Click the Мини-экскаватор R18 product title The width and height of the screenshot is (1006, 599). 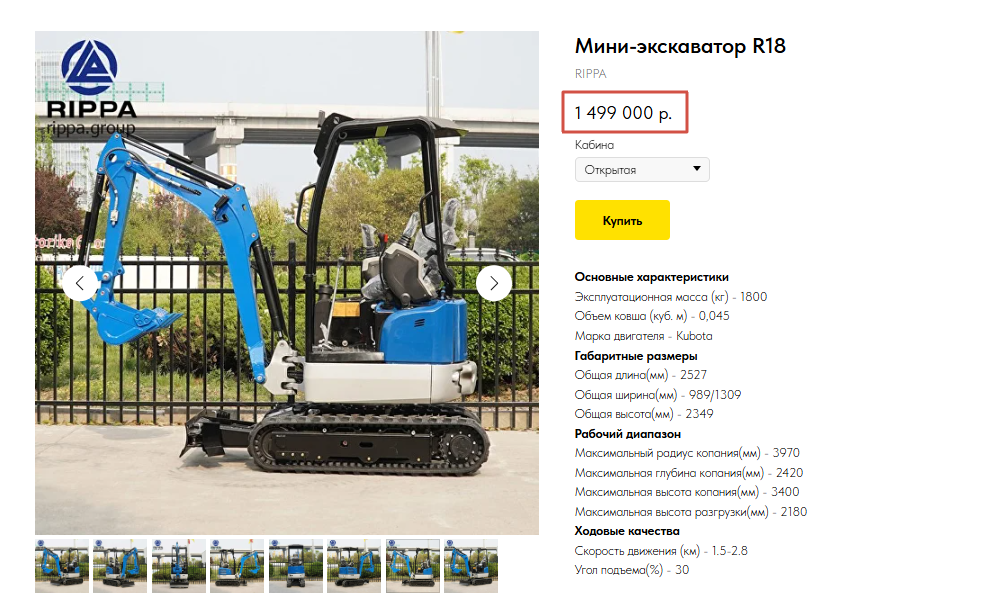pyautogui.click(x=680, y=46)
